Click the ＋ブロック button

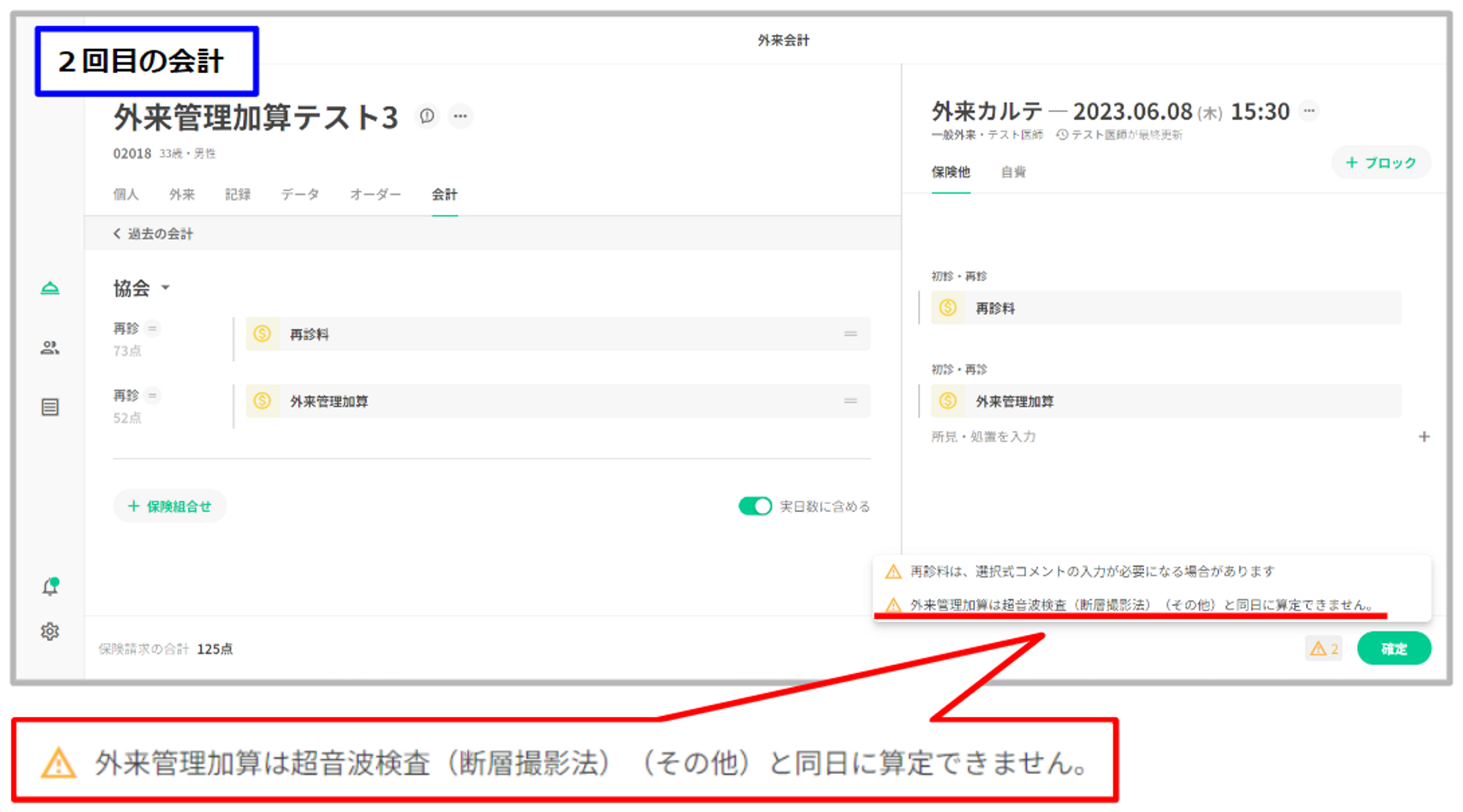1380,163
